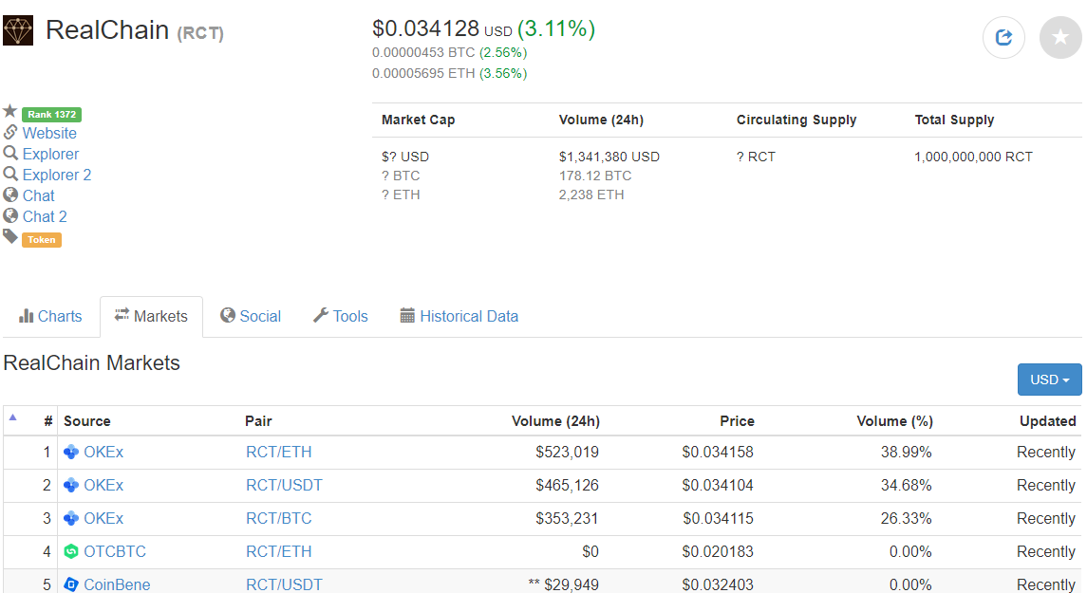Click the globe icon beside Chat 2
This screenshot has height=593, width=1087.
10,216
